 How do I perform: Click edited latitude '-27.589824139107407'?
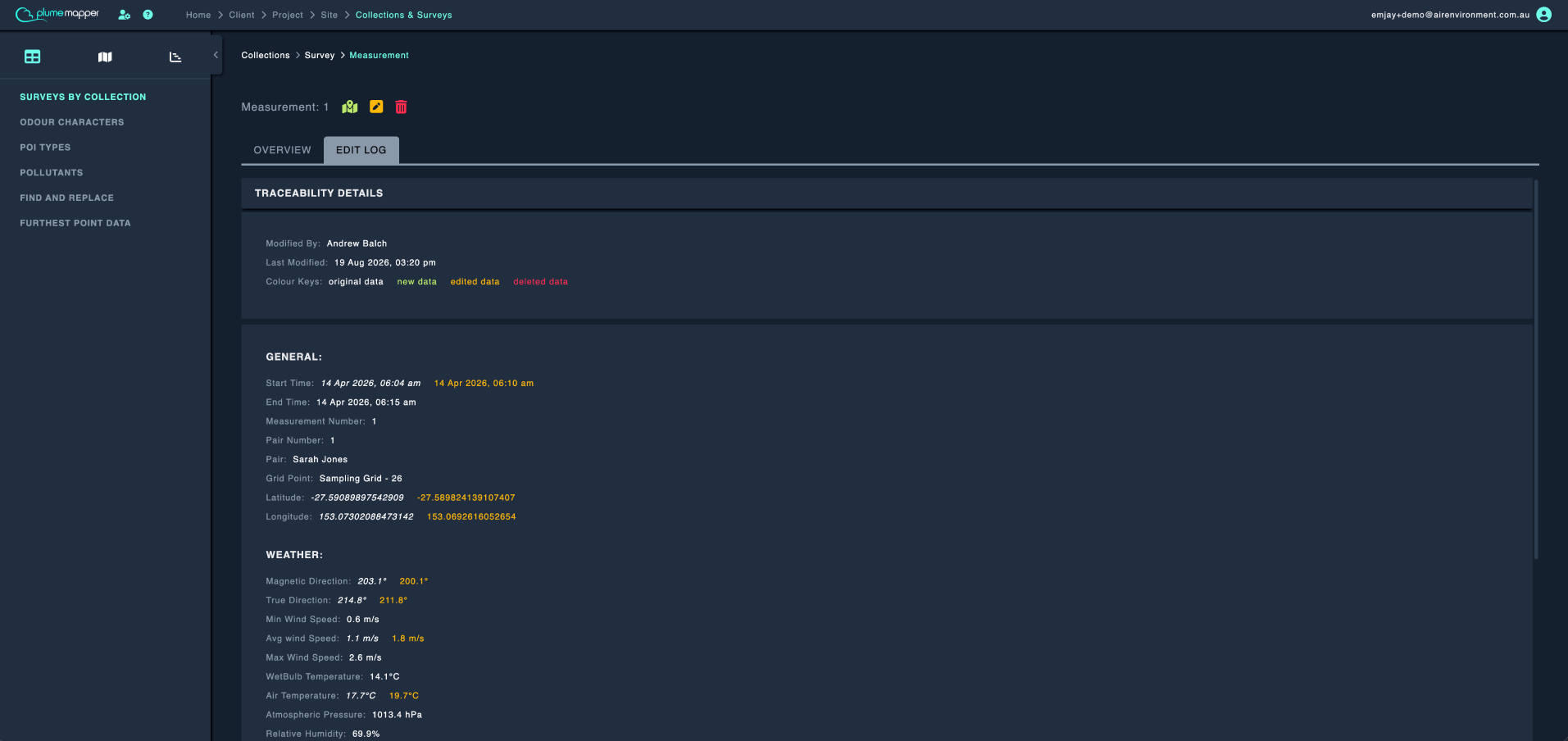coord(466,498)
